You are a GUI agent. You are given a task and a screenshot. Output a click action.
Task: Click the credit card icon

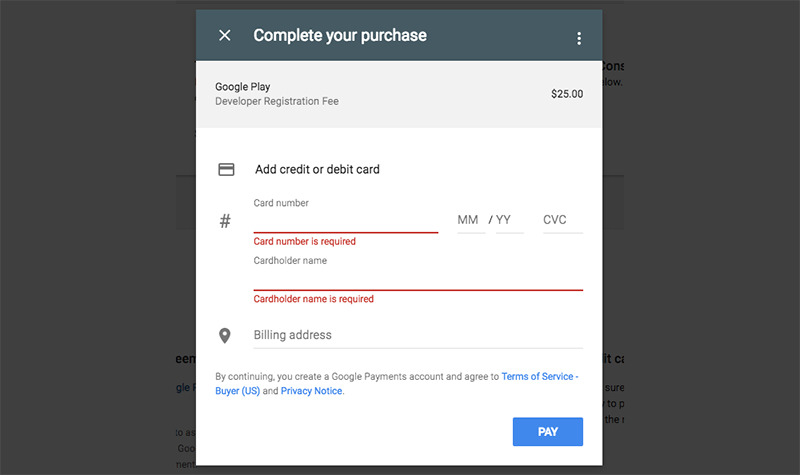click(226, 169)
